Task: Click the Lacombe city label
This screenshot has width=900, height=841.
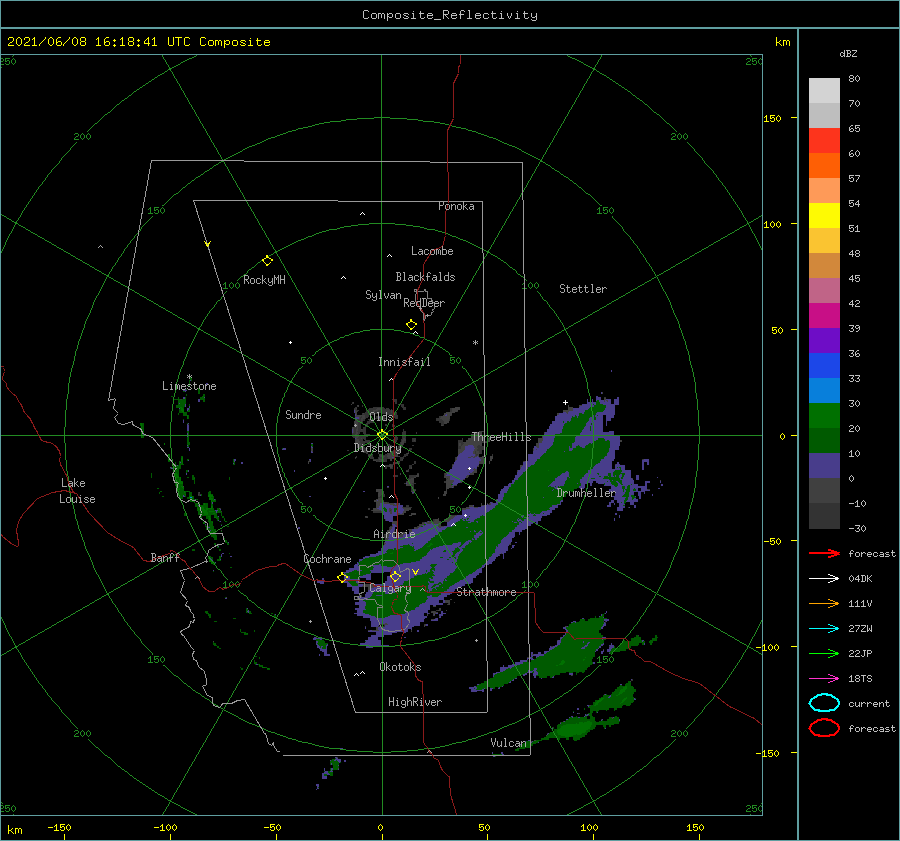Action: click(x=432, y=251)
